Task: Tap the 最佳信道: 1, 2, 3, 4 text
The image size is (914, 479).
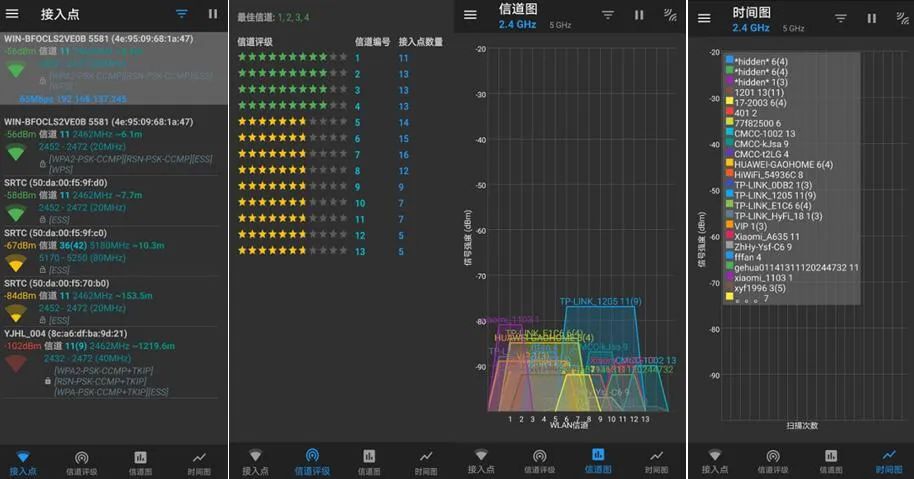Action: click(273, 17)
